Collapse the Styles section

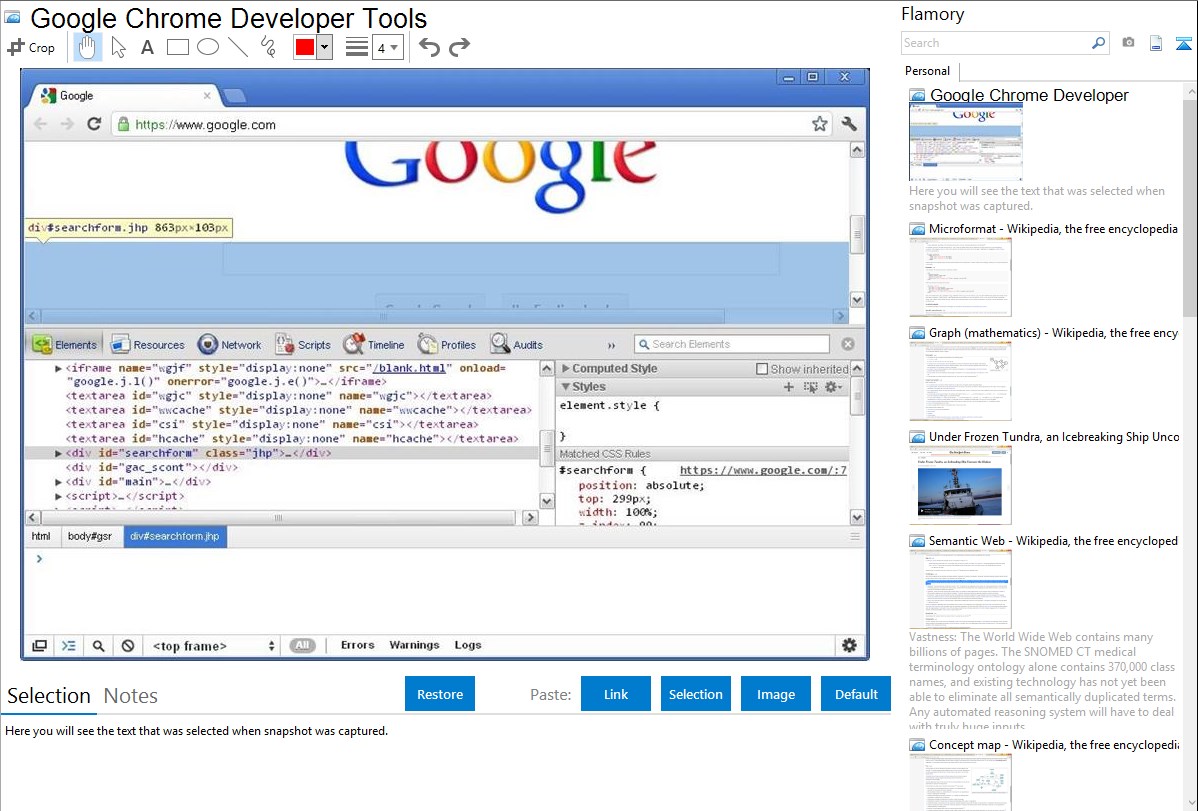click(x=566, y=387)
